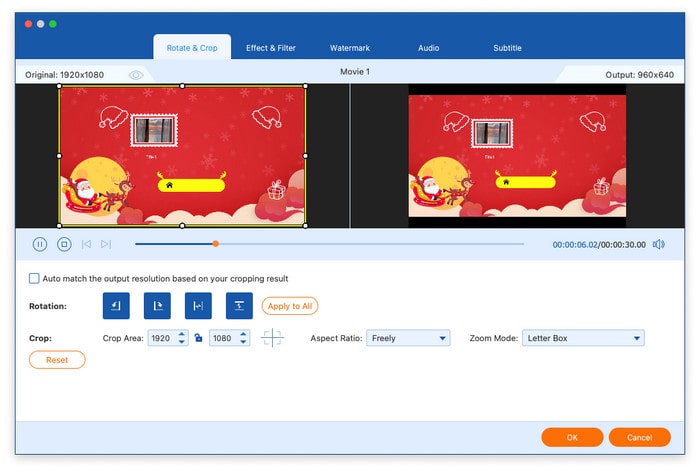Pause the video preview
700x472 pixels.
(x=40, y=244)
